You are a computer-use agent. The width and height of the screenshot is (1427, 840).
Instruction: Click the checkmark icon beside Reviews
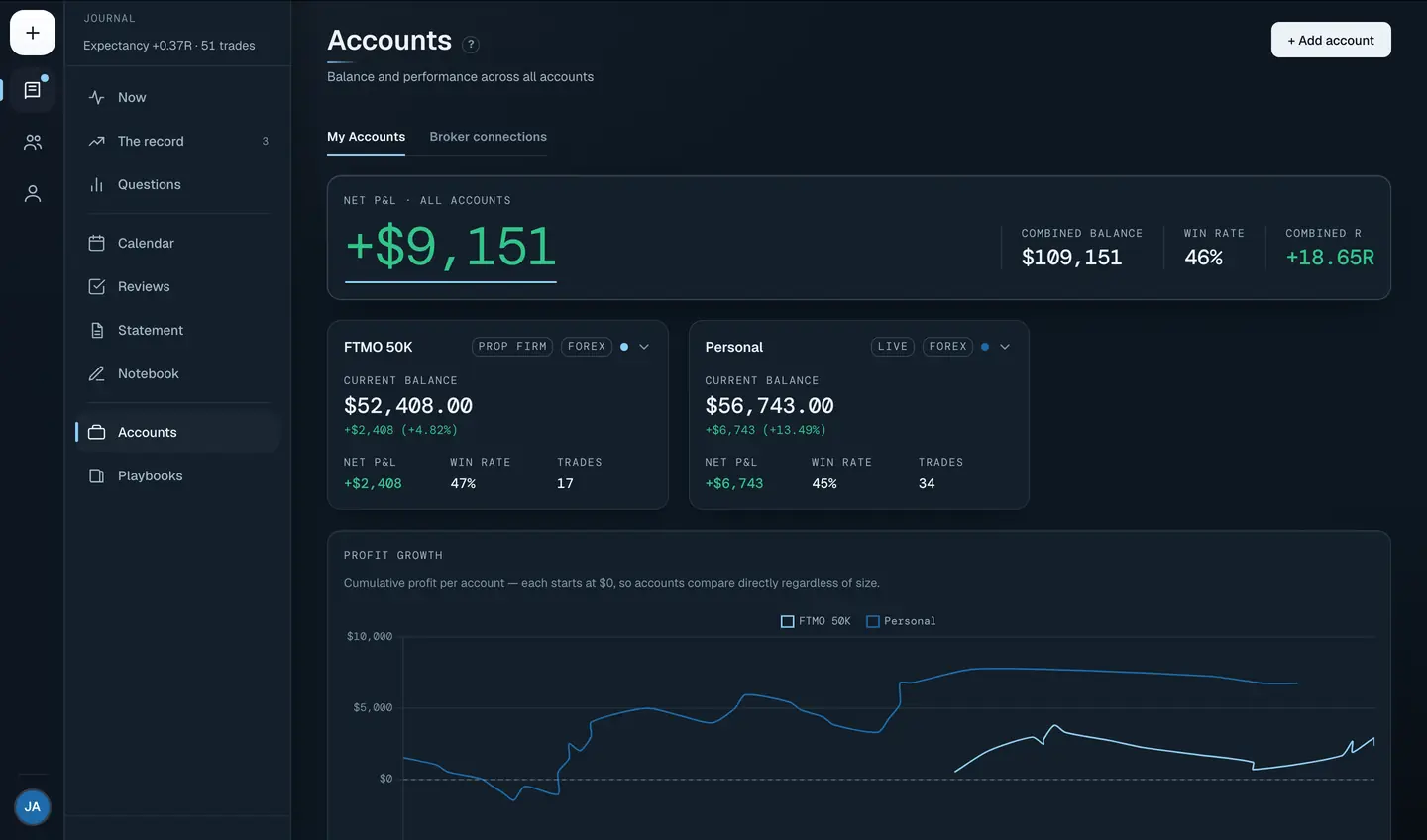click(96, 286)
